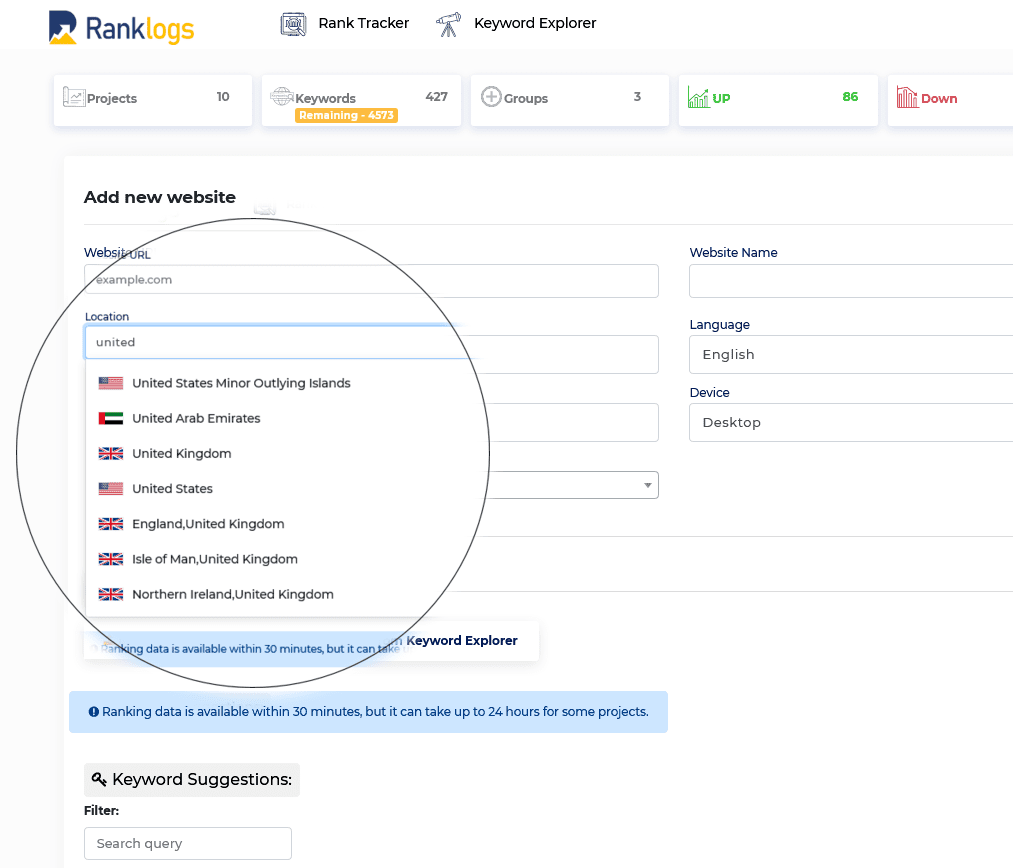This screenshot has height=868, width=1013.
Task: Click the Keyword Suggestions search icon
Action: click(x=99, y=779)
